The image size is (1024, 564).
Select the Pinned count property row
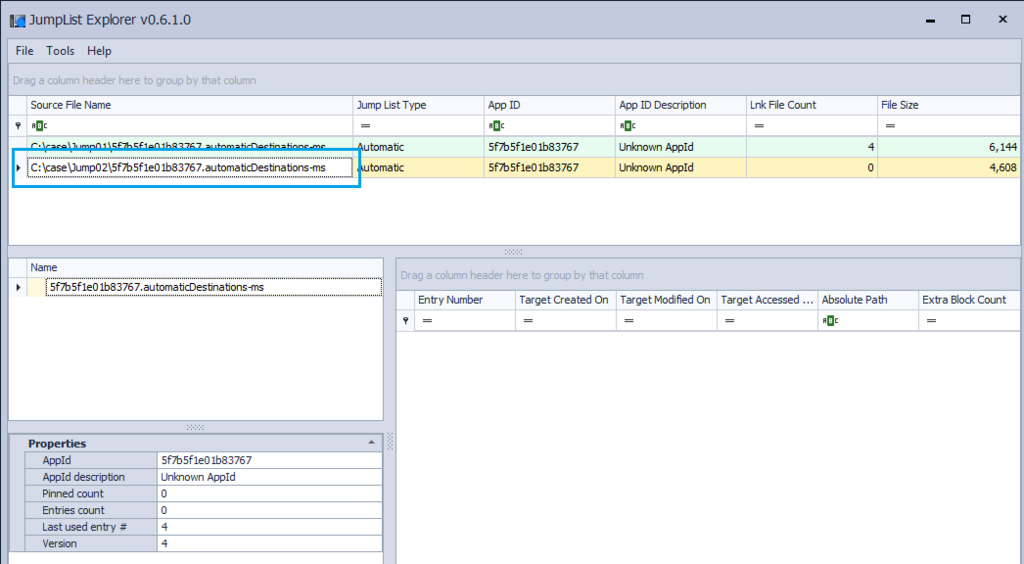click(x=204, y=494)
